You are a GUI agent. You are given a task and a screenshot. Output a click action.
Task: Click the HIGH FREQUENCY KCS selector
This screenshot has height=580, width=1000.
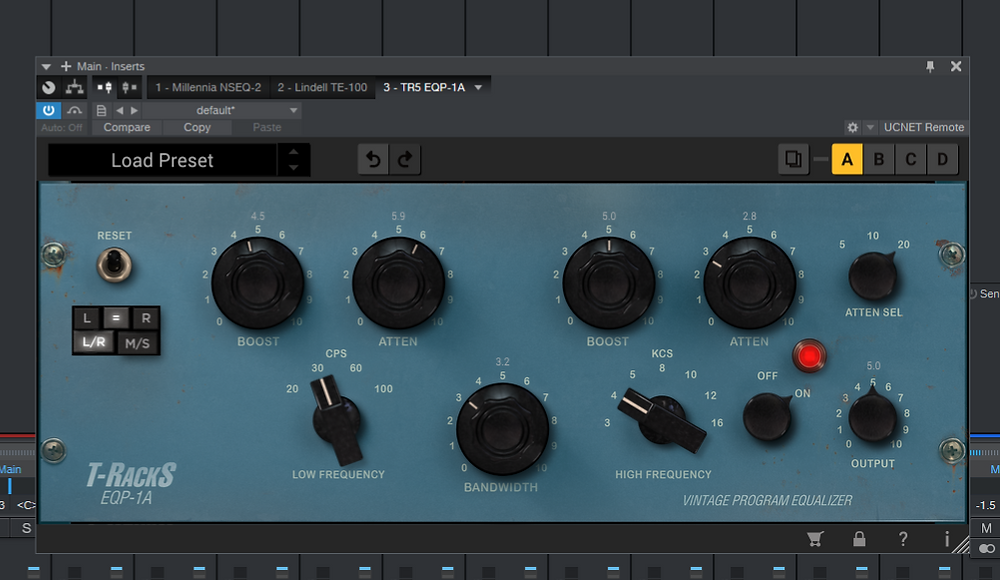(x=663, y=420)
